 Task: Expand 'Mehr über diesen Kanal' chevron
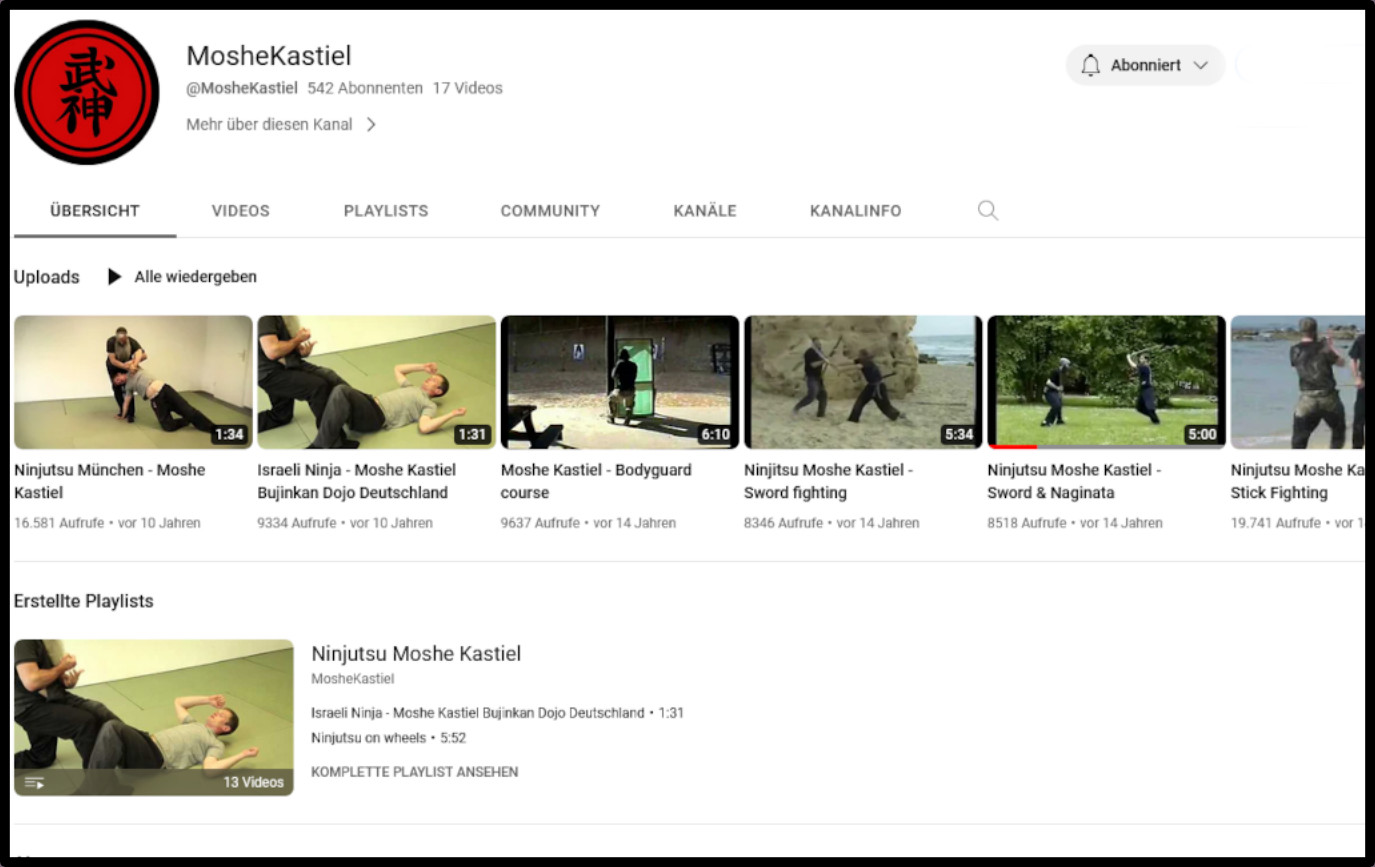371,125
